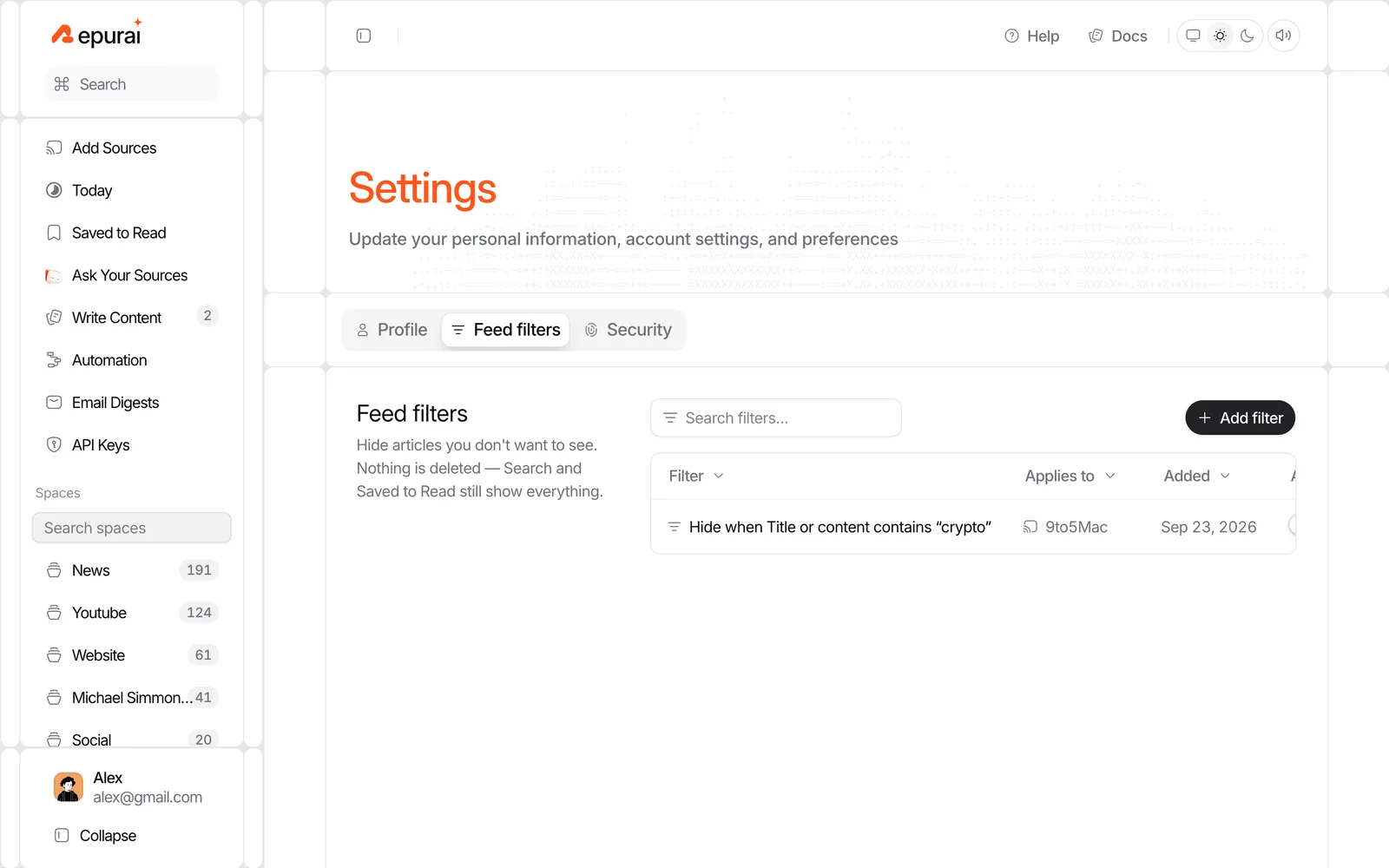Switch to the Security tab
The image size is (1389, 868).
coord(628,330)
